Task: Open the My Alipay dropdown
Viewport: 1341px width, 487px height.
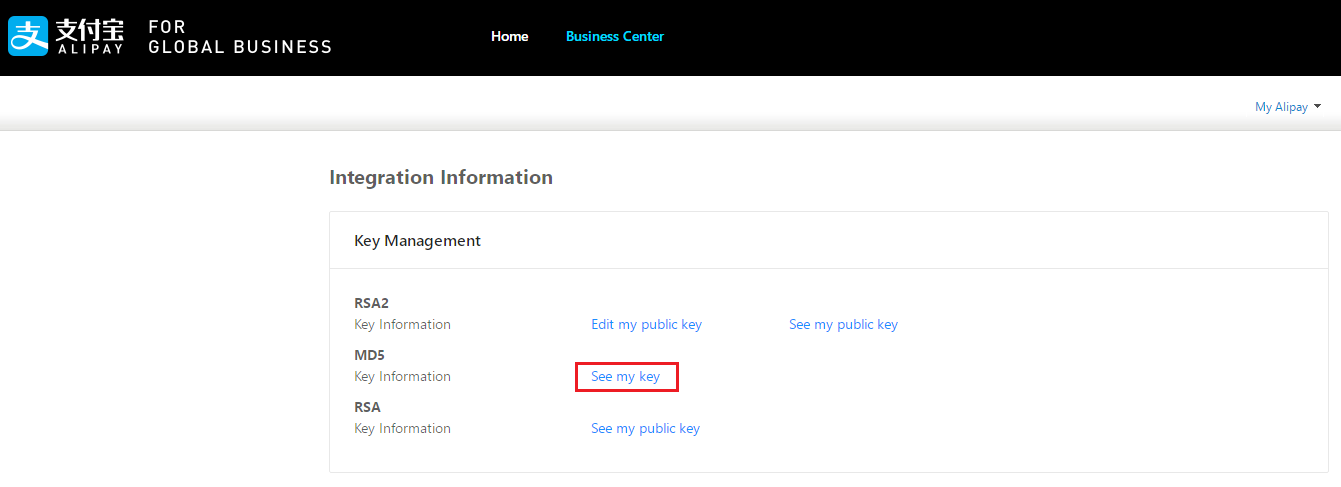Action: (x=1281, y=107)
